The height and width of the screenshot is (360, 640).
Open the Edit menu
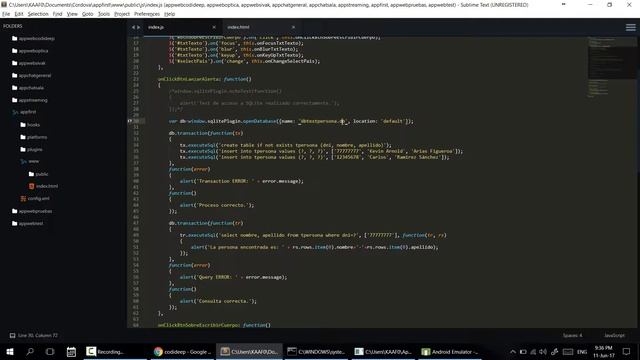(x=19, y=14)
